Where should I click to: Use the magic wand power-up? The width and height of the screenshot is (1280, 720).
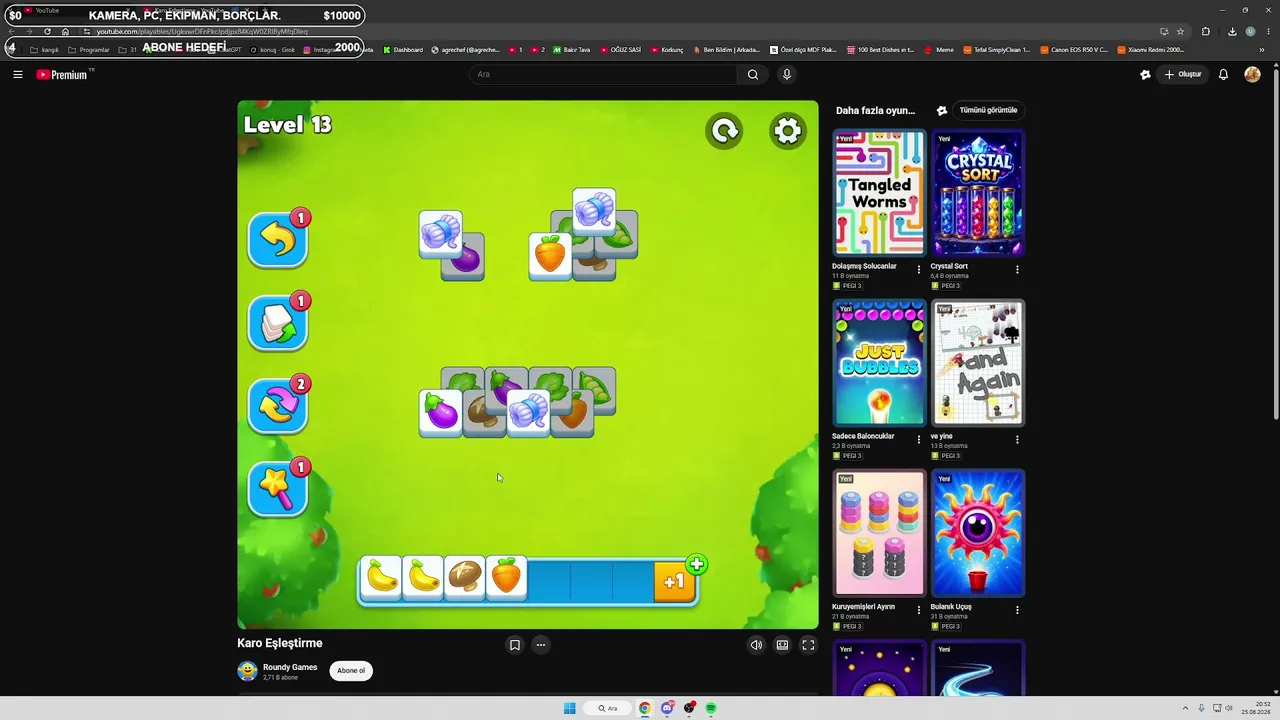[277, 489]
